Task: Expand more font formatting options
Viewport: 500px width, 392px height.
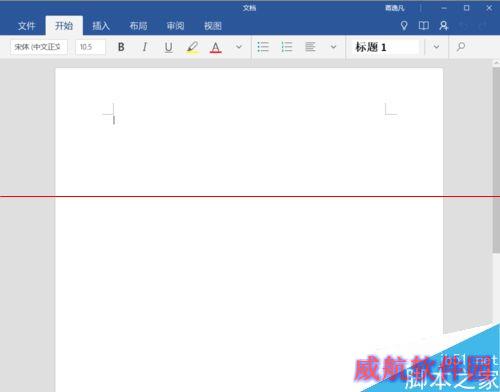Action: [239, 47]
